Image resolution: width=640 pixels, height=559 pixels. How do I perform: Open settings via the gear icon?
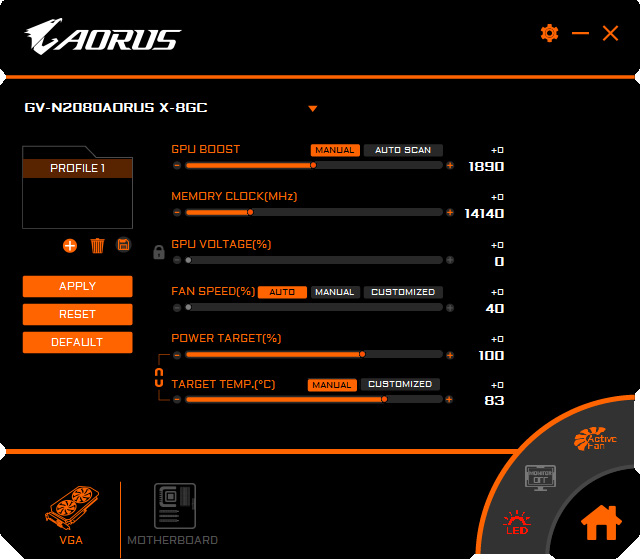(x=549, y=33)
